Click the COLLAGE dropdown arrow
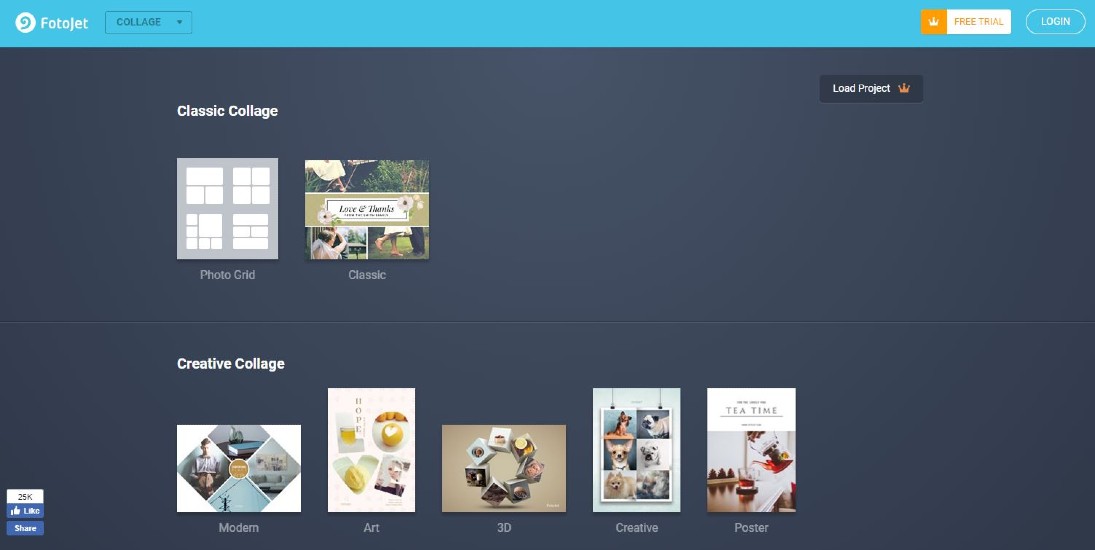Screen dimensions: 1095x550 [x=179, y=22]
